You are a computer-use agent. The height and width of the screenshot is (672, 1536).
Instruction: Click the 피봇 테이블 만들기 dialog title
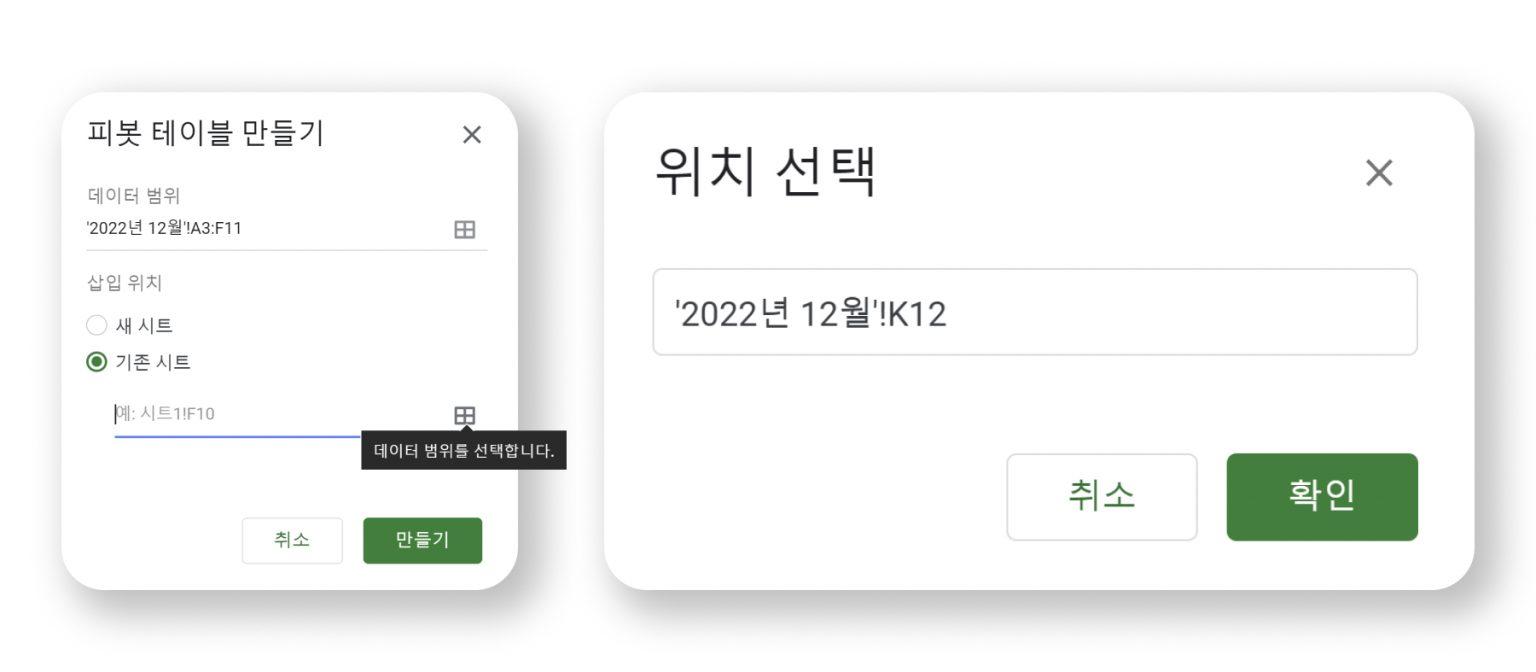[x=206, y=133]
